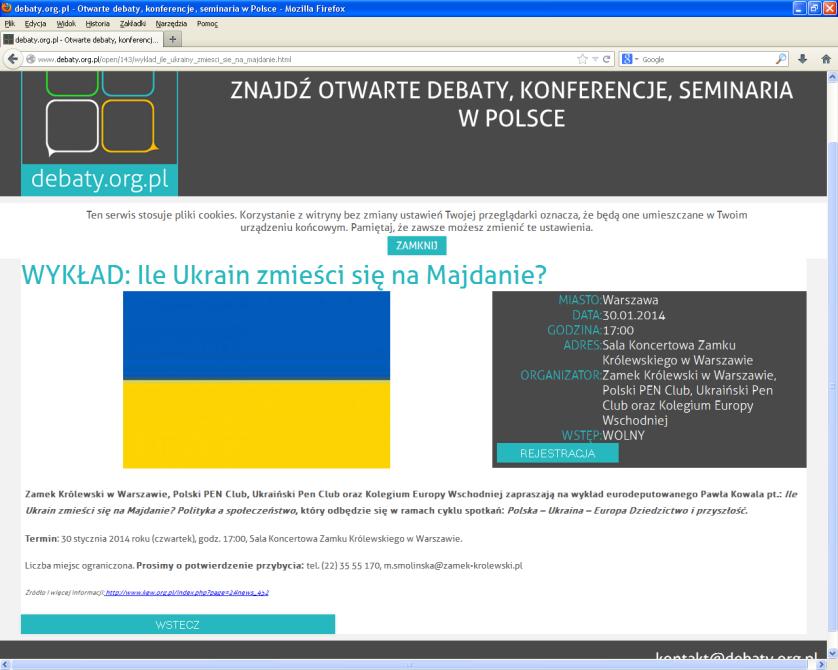838x670 pixels.
Task: Click the Ukrainian flag image
Action: (x=257, y=379)
